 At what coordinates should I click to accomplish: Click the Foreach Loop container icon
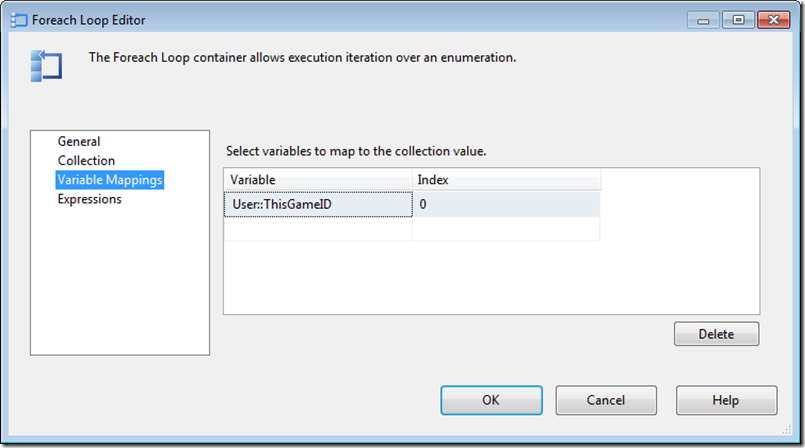point(47,65)
